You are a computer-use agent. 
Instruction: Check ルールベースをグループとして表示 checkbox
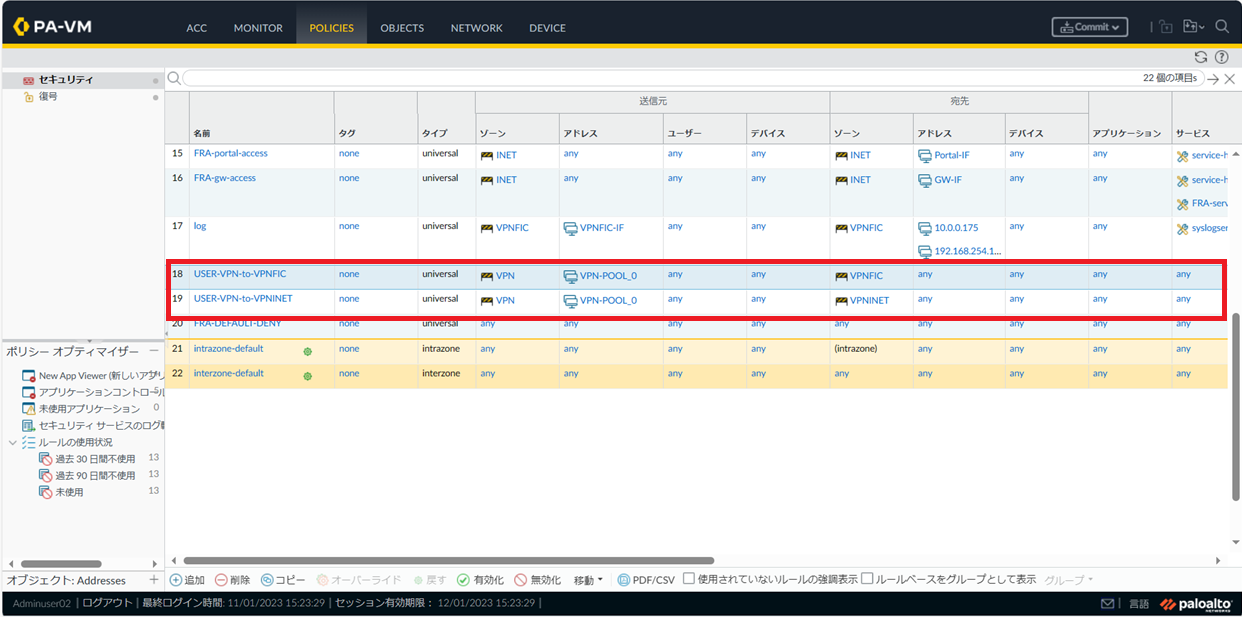pos(867,579)
